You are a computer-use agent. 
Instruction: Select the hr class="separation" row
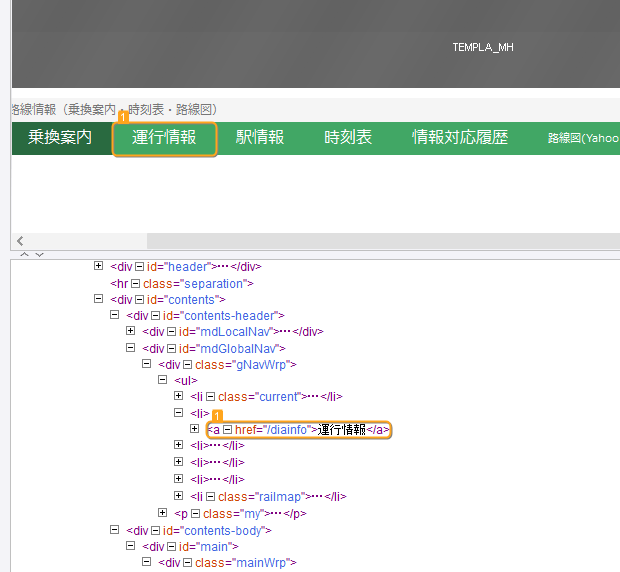click(x=182, y=284)
